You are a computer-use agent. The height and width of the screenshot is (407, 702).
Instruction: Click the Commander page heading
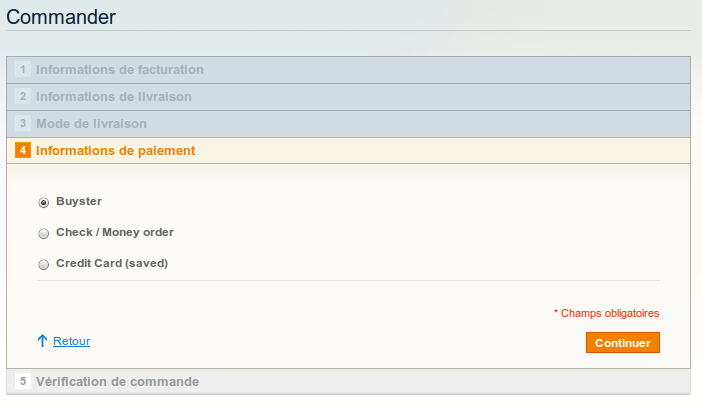coord(61,17)
